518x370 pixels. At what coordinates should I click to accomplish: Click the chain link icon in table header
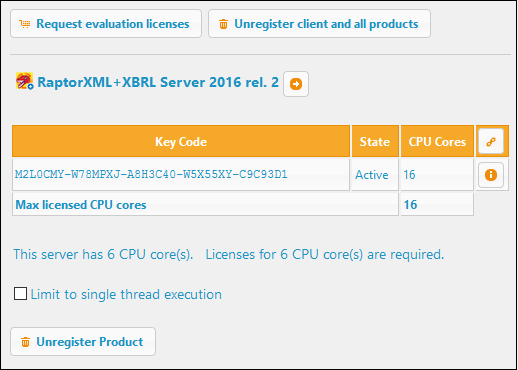(x=490, y=141)
